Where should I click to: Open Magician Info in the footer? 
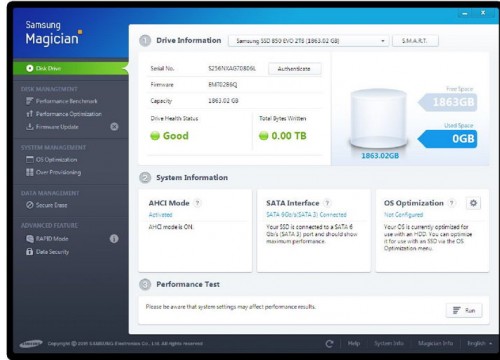click(436, 343)
